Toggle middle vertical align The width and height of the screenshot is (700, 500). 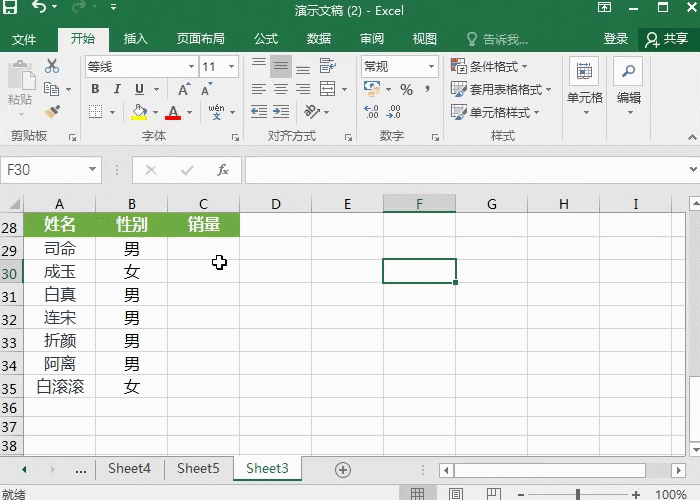click(x=281, y=67)
